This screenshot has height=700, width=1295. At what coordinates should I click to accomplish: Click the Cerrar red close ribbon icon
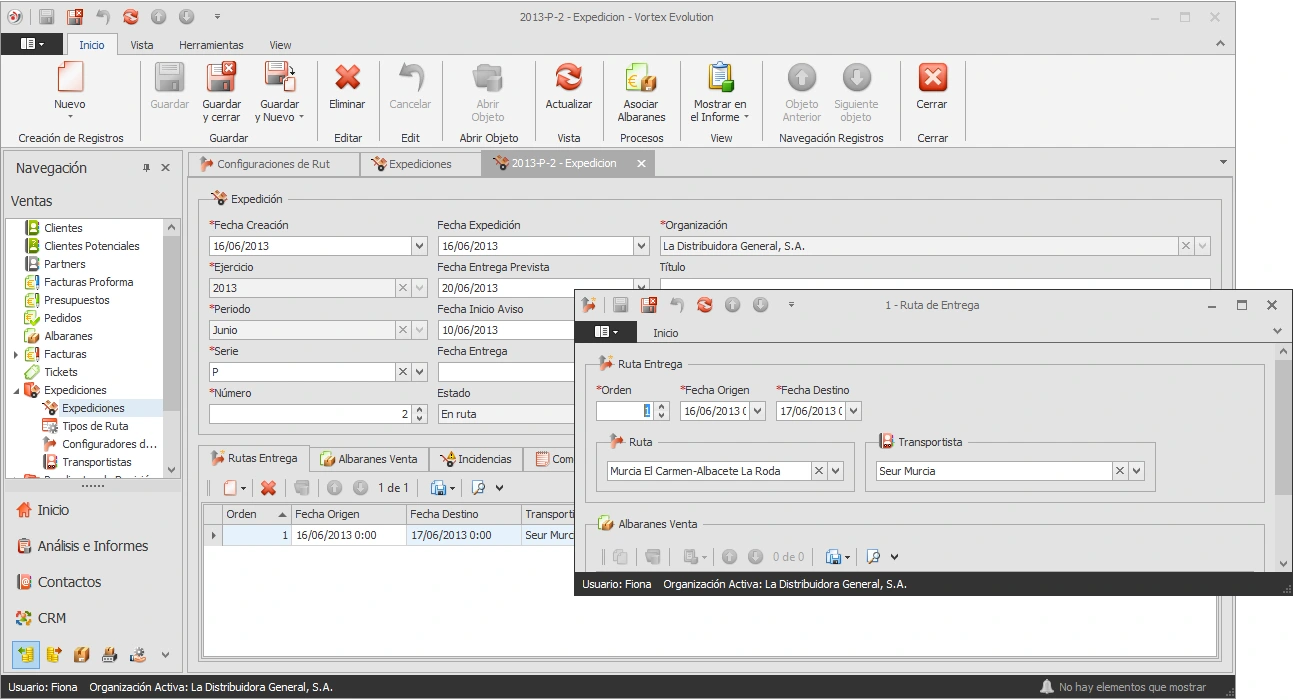click(932, 78)
